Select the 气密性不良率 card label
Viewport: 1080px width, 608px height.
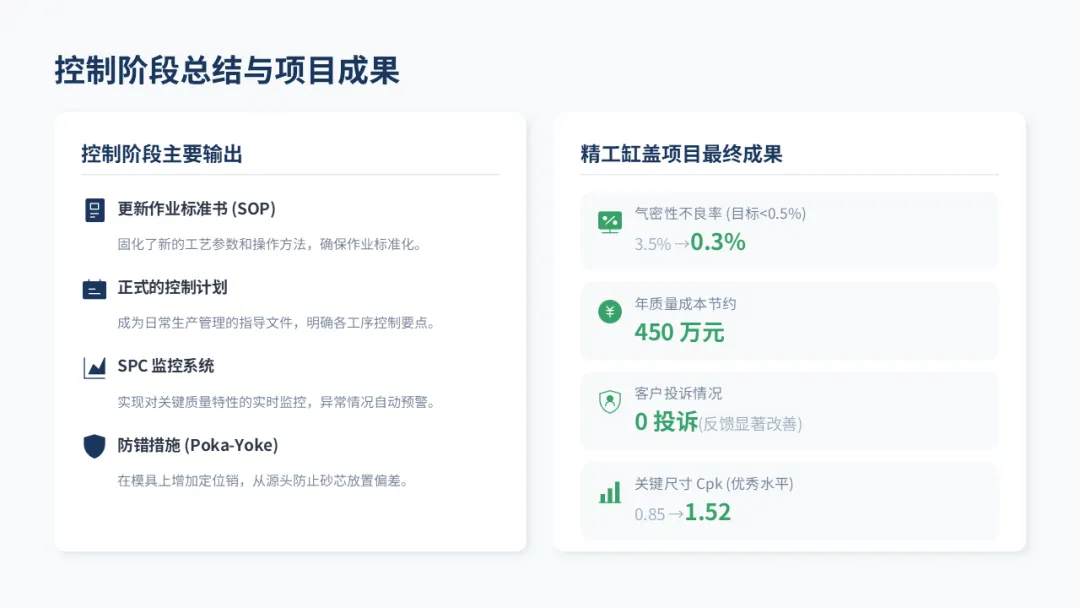(x=678, y=213)
